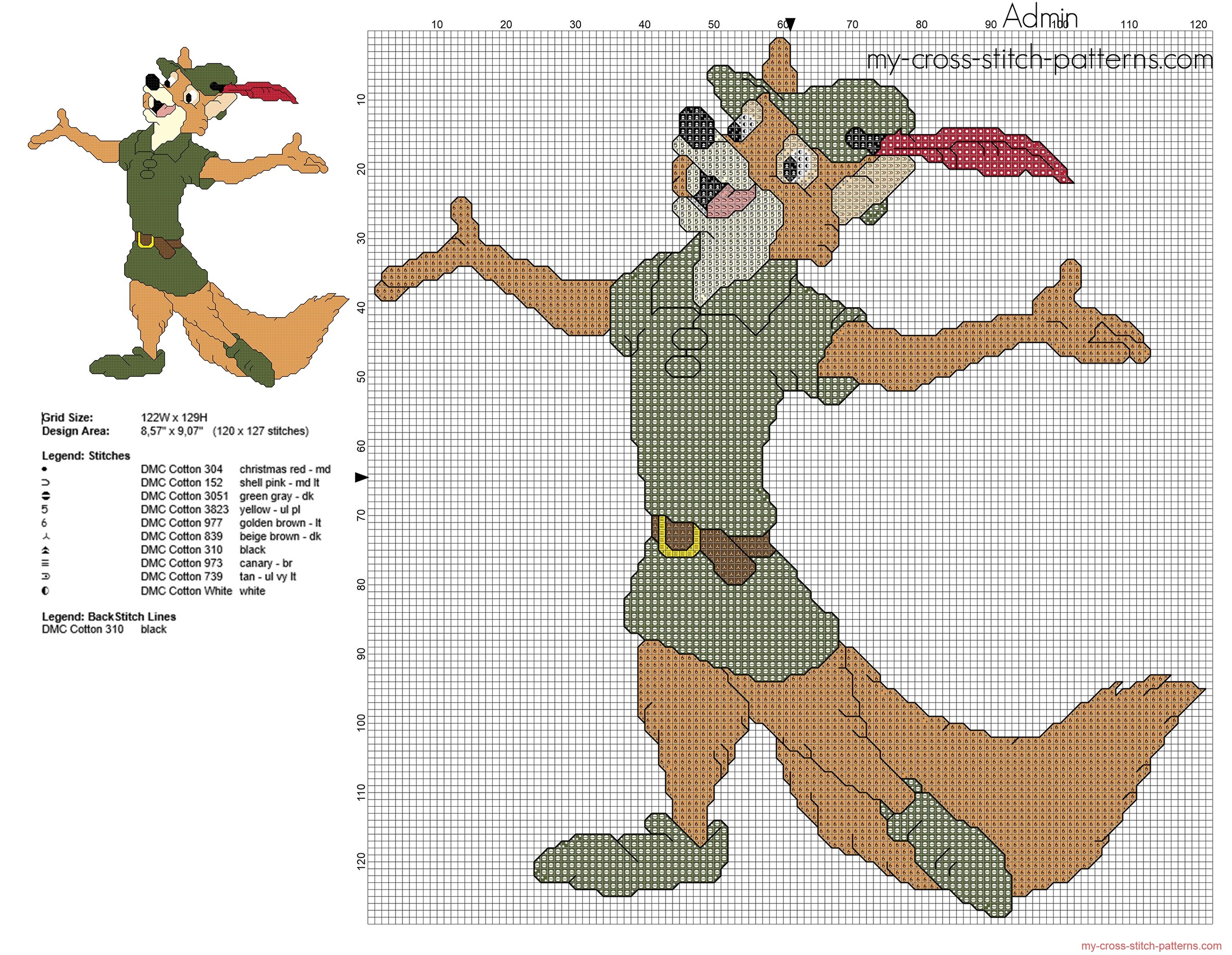Click the DMC Cotton 977 golden brown symbol

[45, 523]
